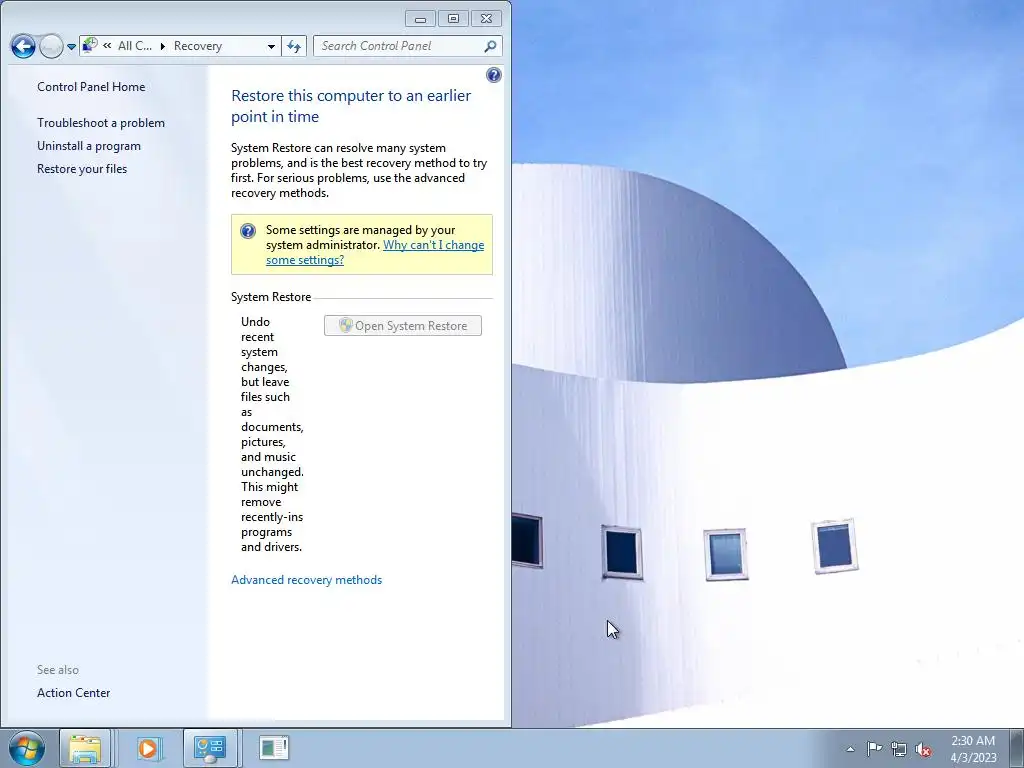Close the Recovery window
Viewport: 1024px width, 768px height.
[487, 19]
